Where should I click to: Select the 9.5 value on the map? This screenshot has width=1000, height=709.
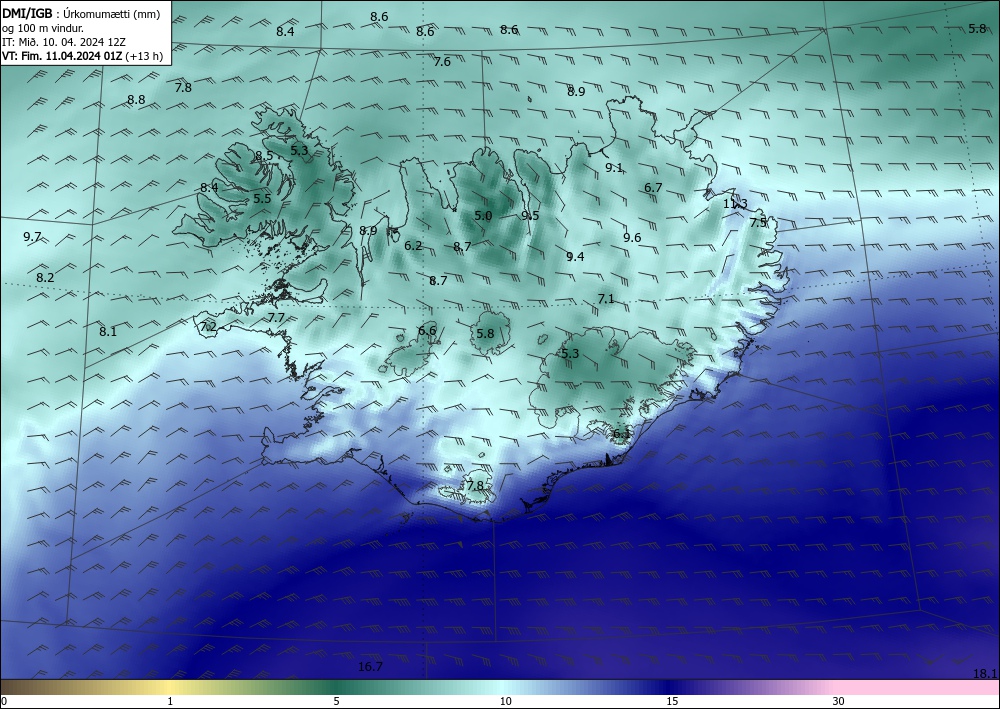pyautogui.click(x=531, y=216)
